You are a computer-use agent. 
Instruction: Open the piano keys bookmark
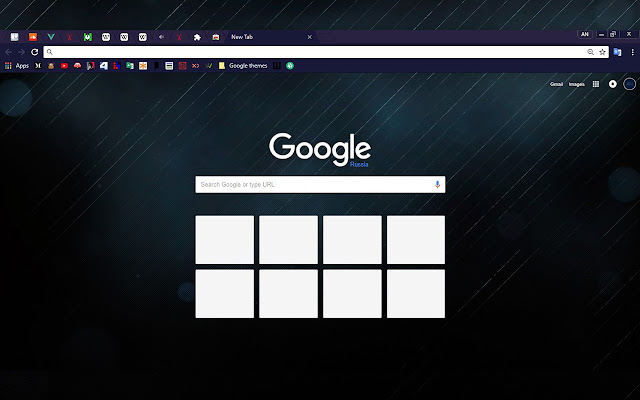pyautogui.click(x=277, y=66)
